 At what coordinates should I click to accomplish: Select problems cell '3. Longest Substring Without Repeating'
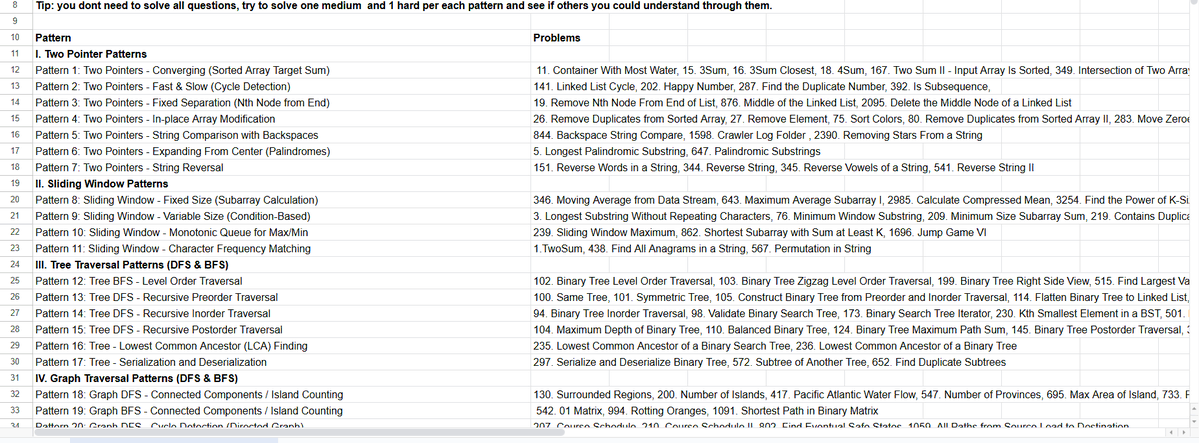(x=860, y=216)
